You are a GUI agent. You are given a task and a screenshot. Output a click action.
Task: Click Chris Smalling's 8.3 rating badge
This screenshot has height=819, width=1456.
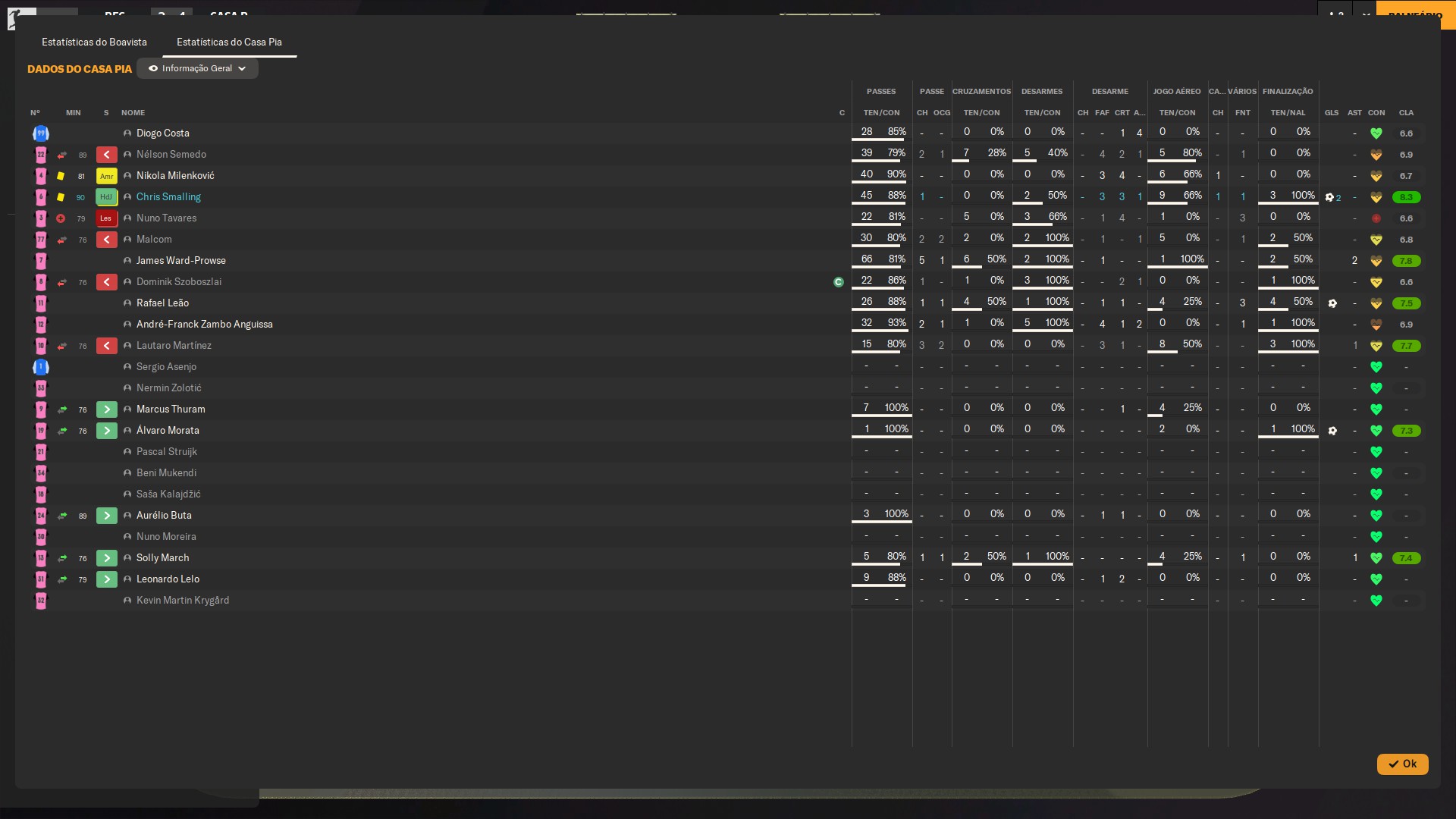tap(1406, 197)
